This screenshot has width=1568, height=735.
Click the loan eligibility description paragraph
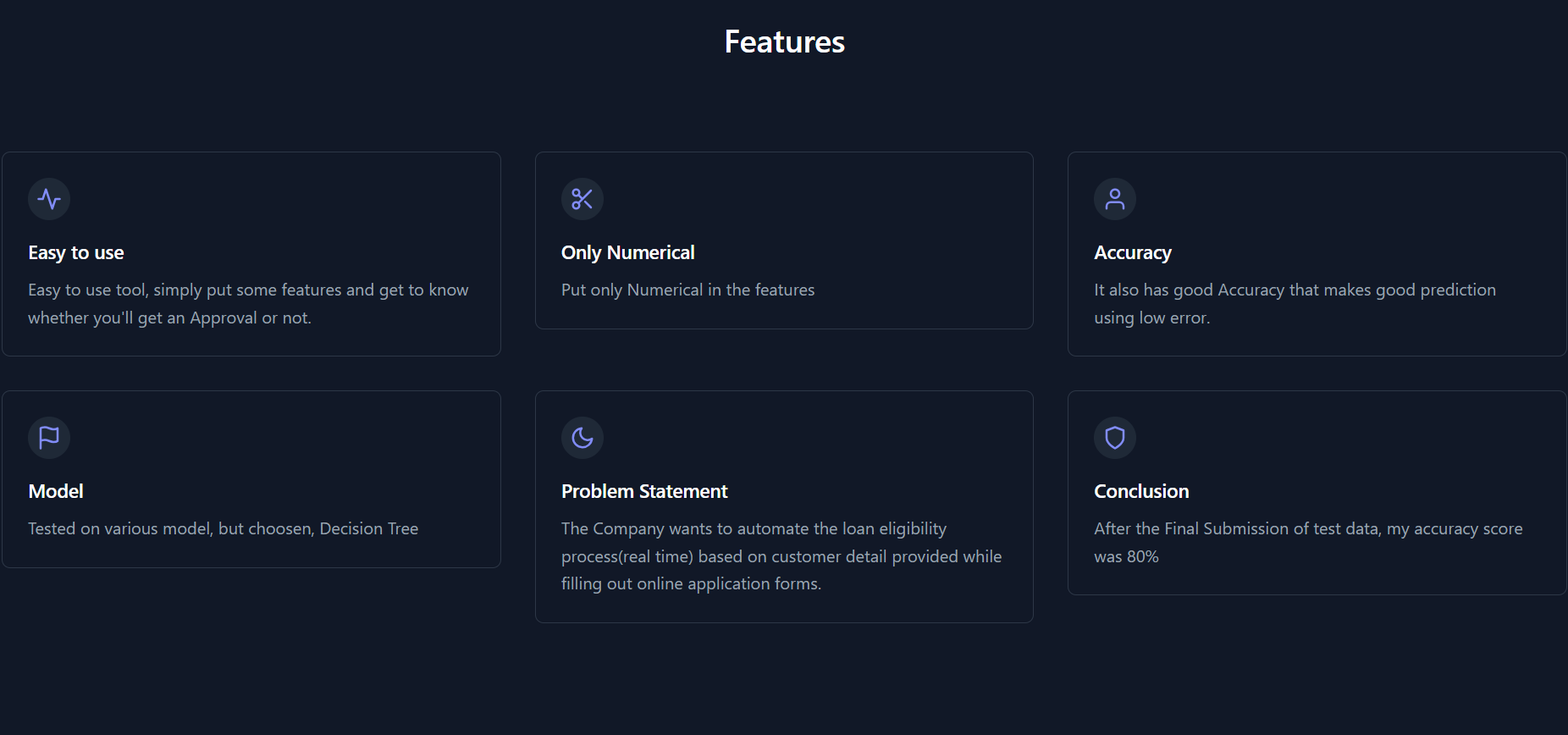coord(781,555)
